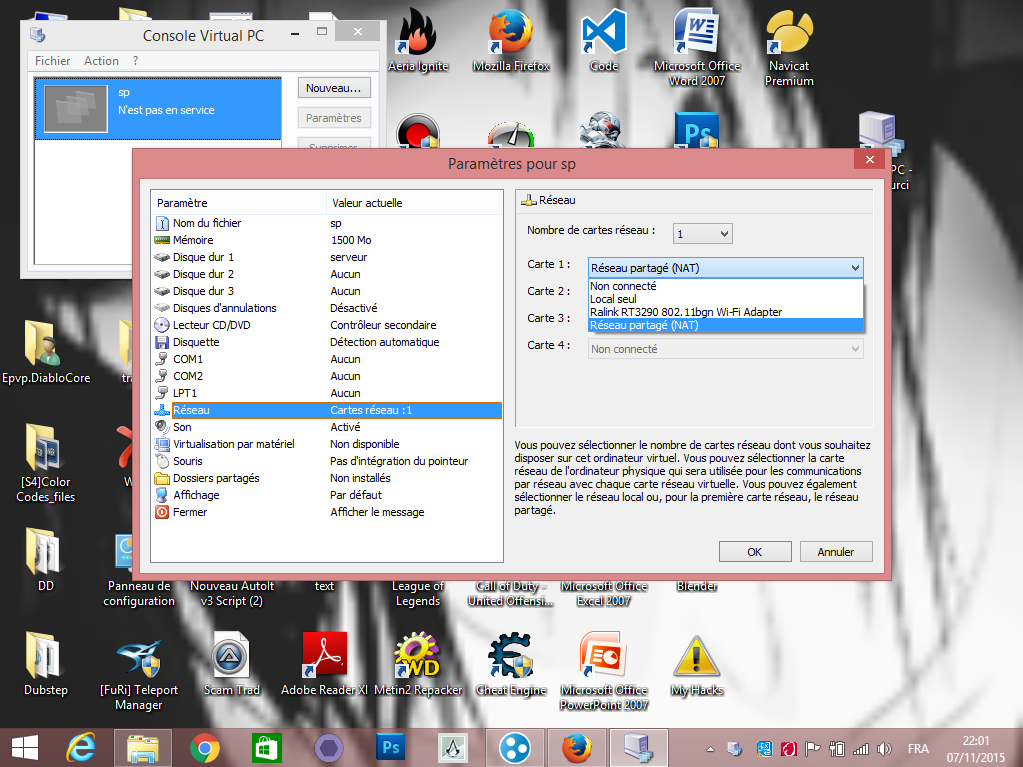Open Epvp.DiabloCore folder
This screenshot has width=1023, height=767.
pos(46,352)
